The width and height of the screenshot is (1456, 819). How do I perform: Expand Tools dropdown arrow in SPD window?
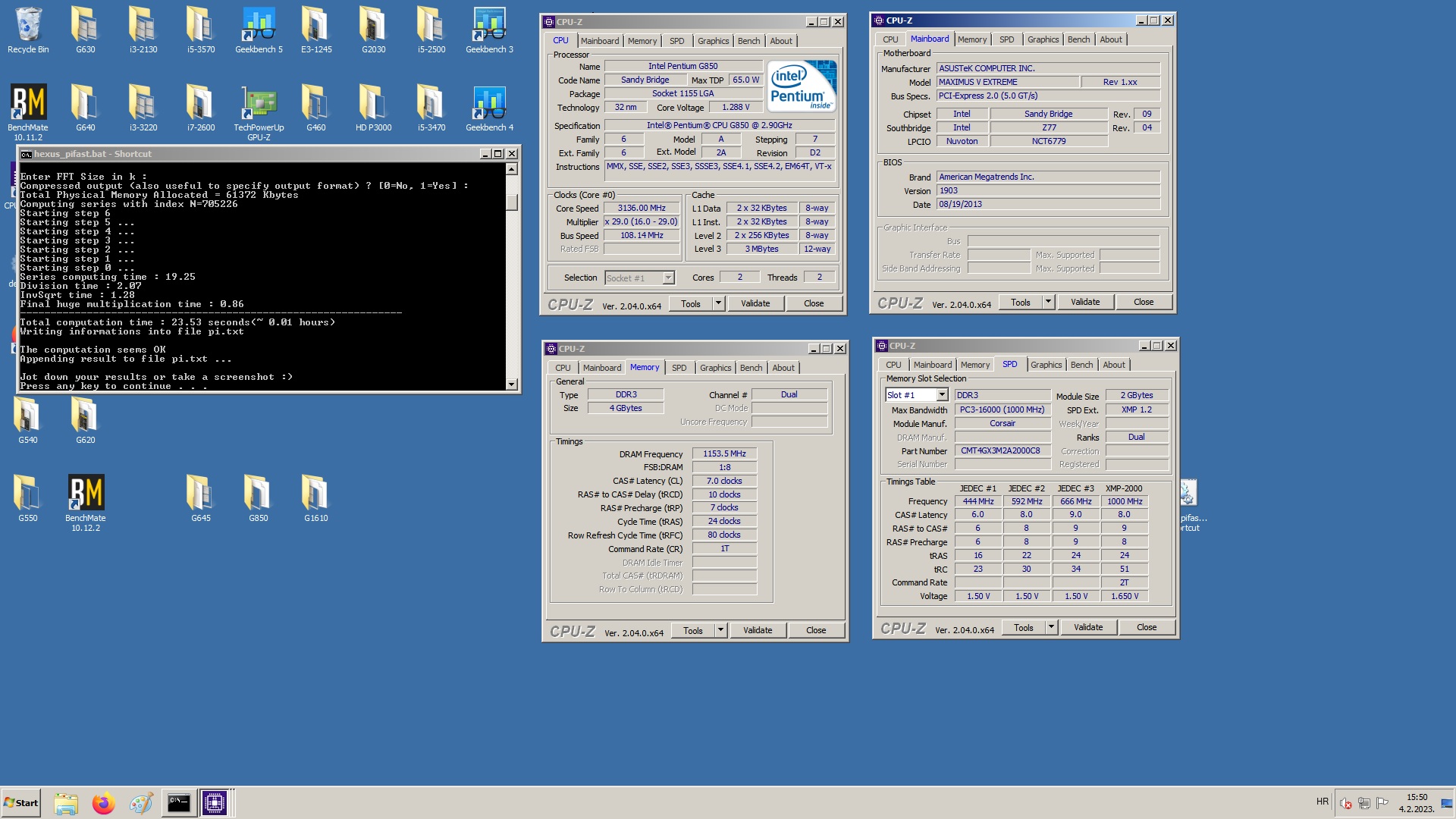coord(1051,627)
